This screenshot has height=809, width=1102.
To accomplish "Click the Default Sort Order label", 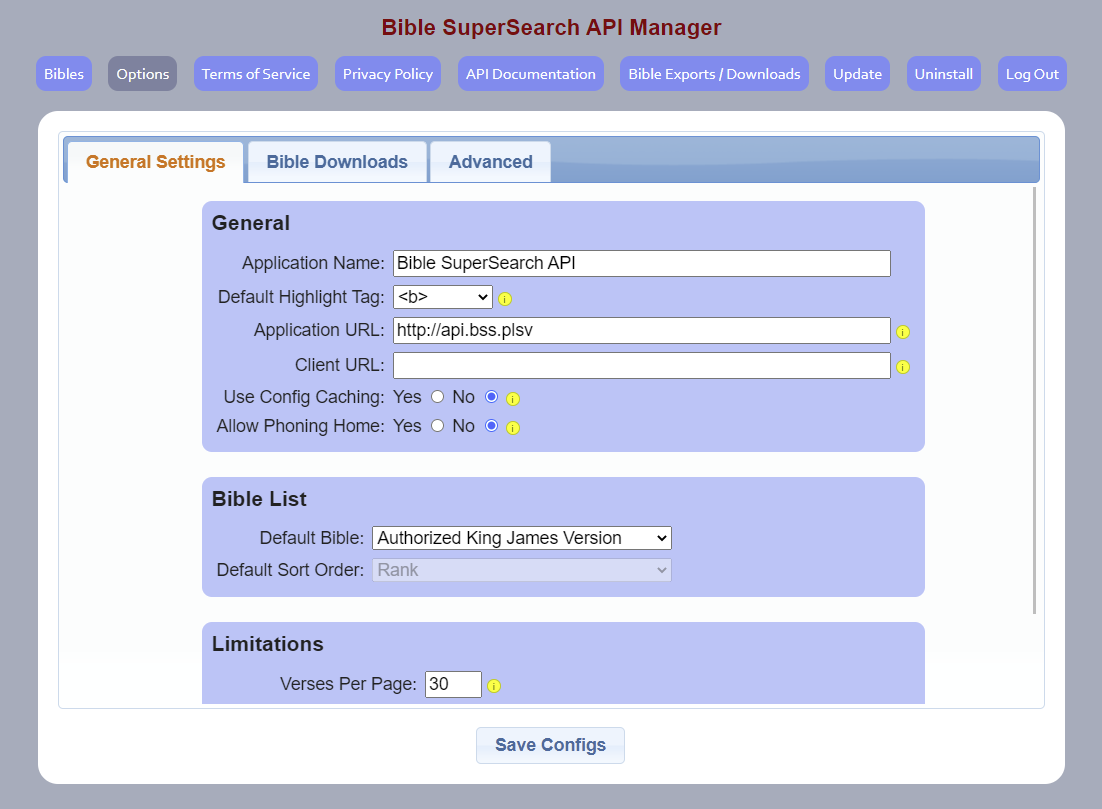I will [290, 570].
